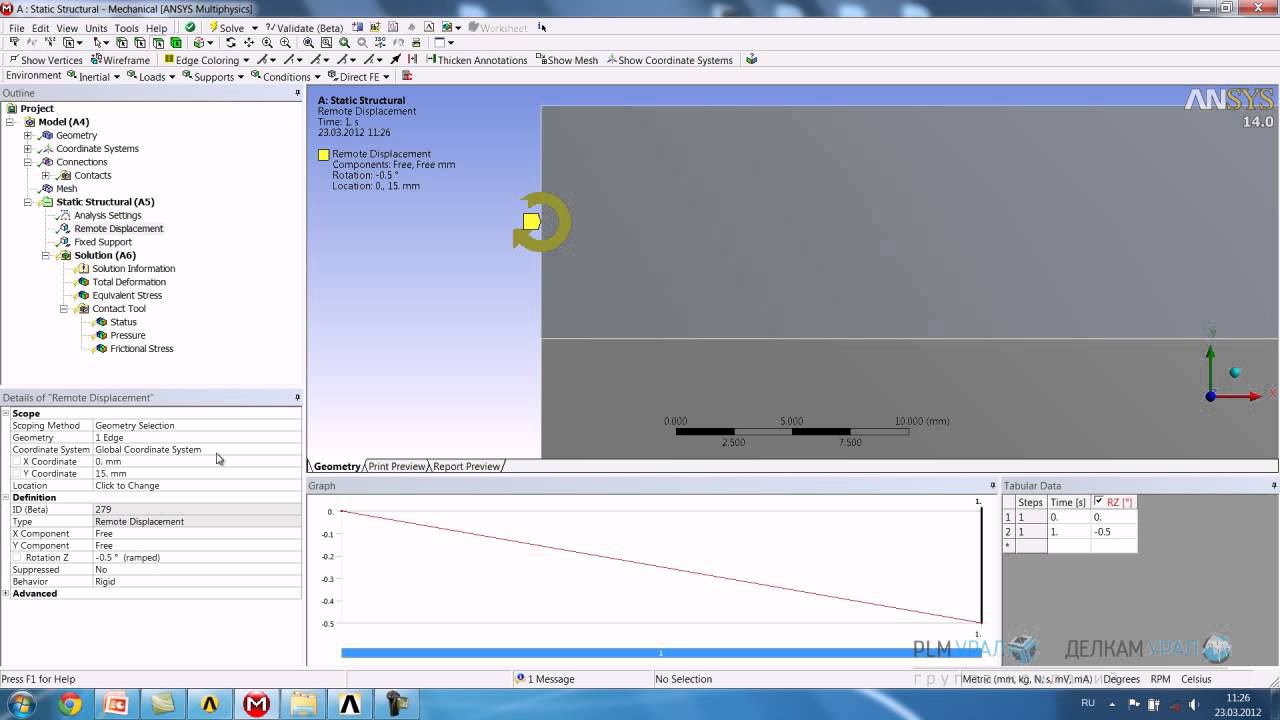Select the Pan view tool
The width and height of the screenshot is (1280, 720).
(249, 43)
